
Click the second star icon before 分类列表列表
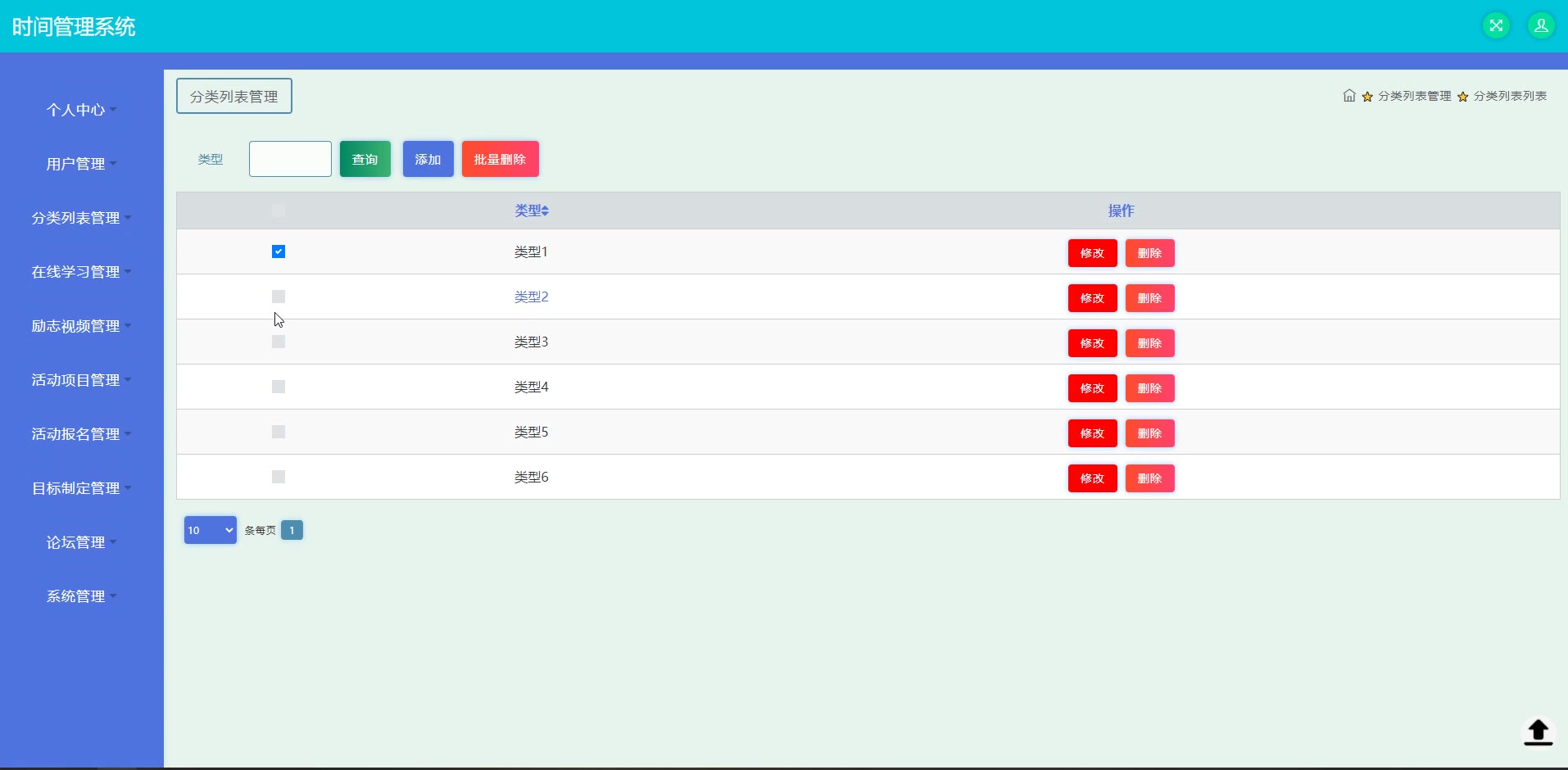(x=1462, y=97)
